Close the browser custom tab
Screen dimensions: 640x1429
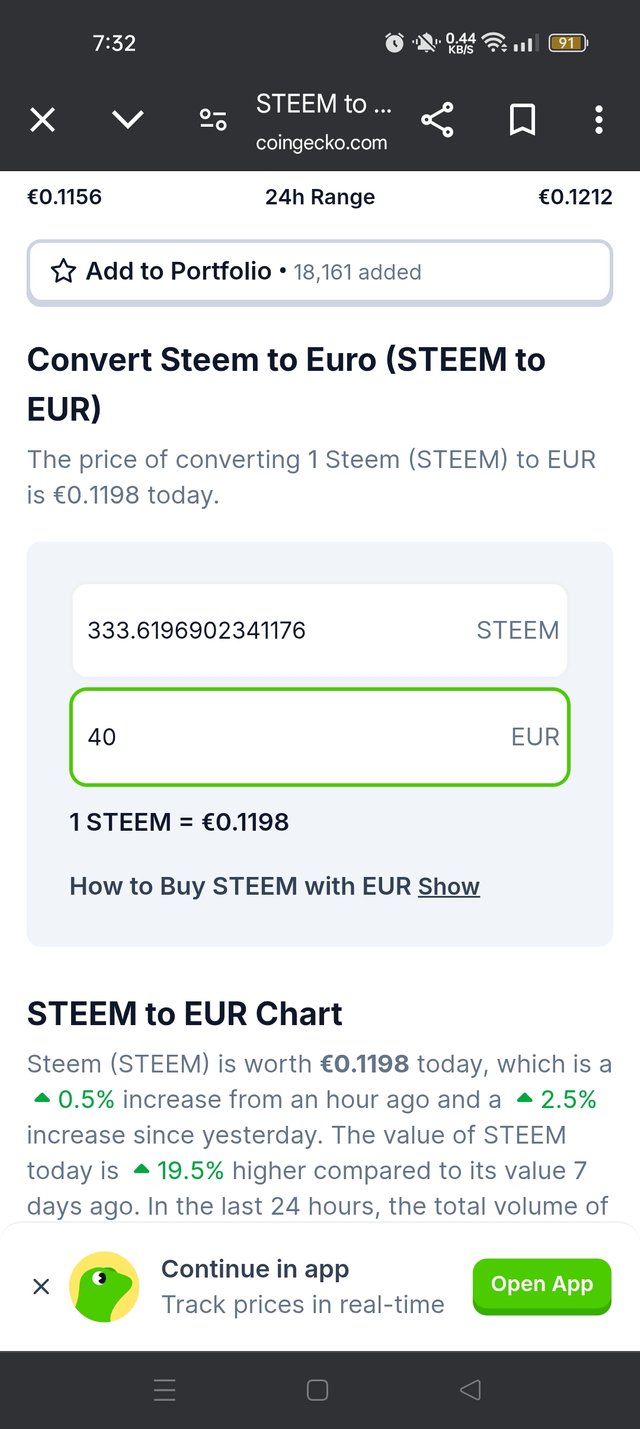click(x=42, y=121)
